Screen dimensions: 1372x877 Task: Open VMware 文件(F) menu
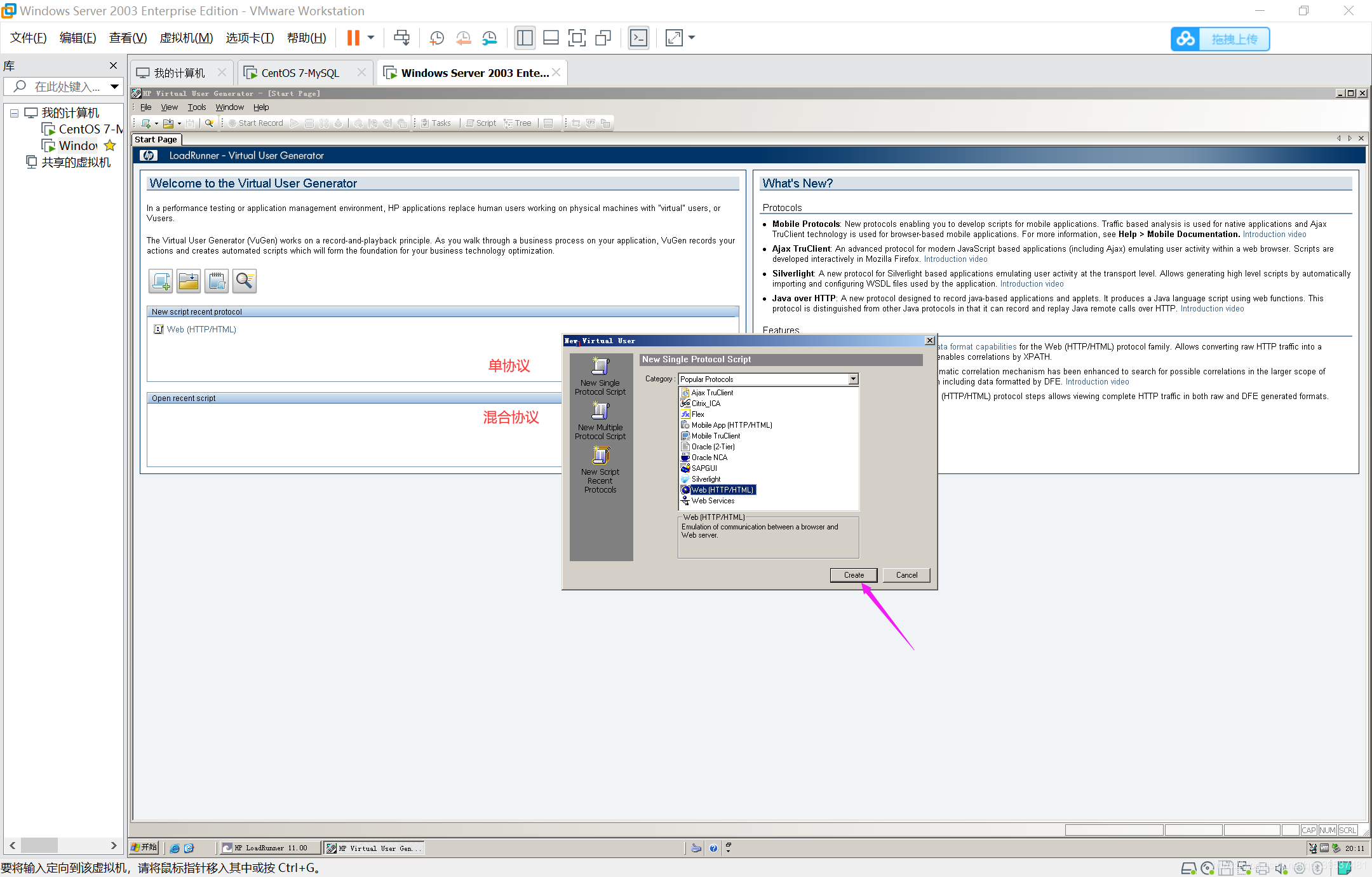click(x=28, y=38)
